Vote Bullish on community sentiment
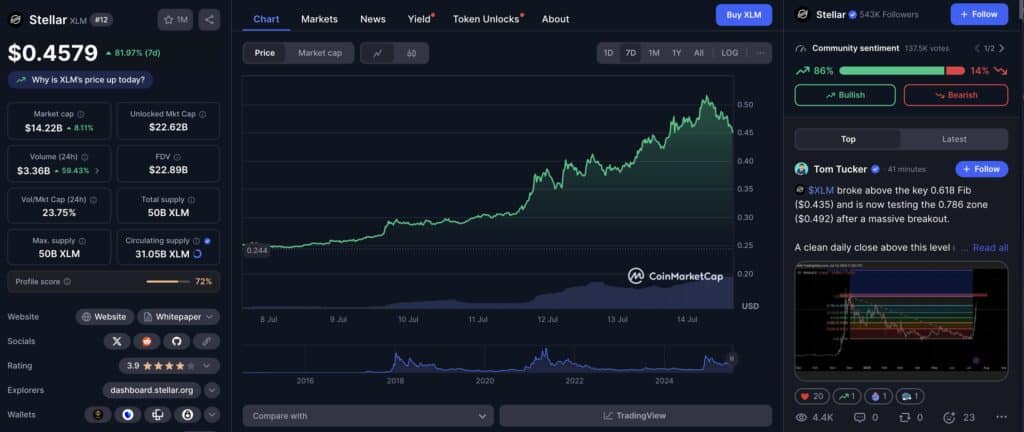The image size is (1024, 432). point(845,95)
